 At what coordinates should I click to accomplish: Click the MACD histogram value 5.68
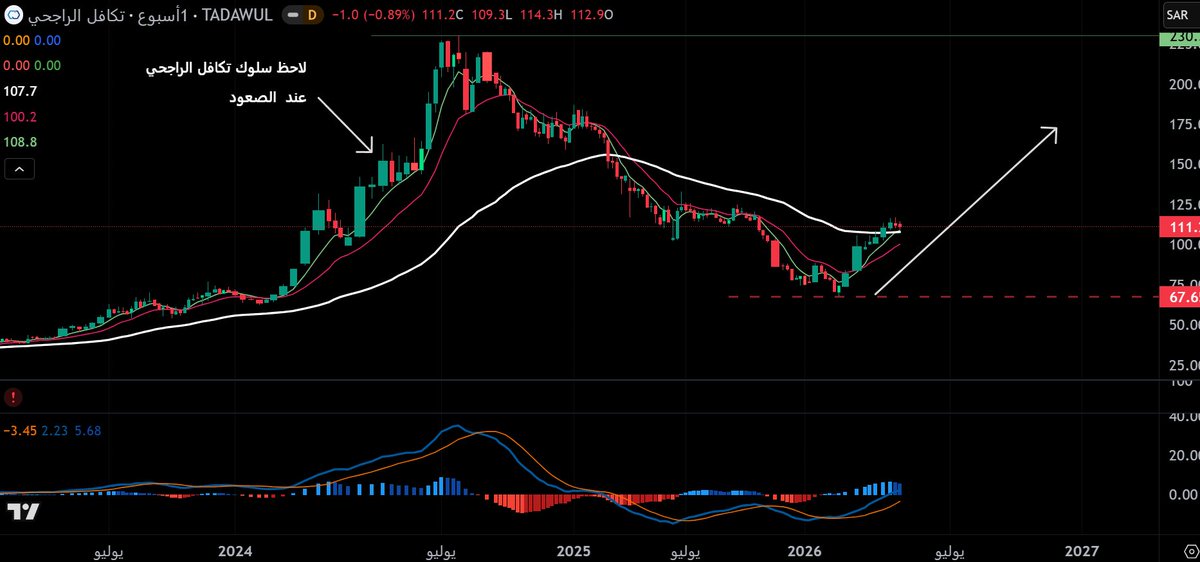click(88, 431)
